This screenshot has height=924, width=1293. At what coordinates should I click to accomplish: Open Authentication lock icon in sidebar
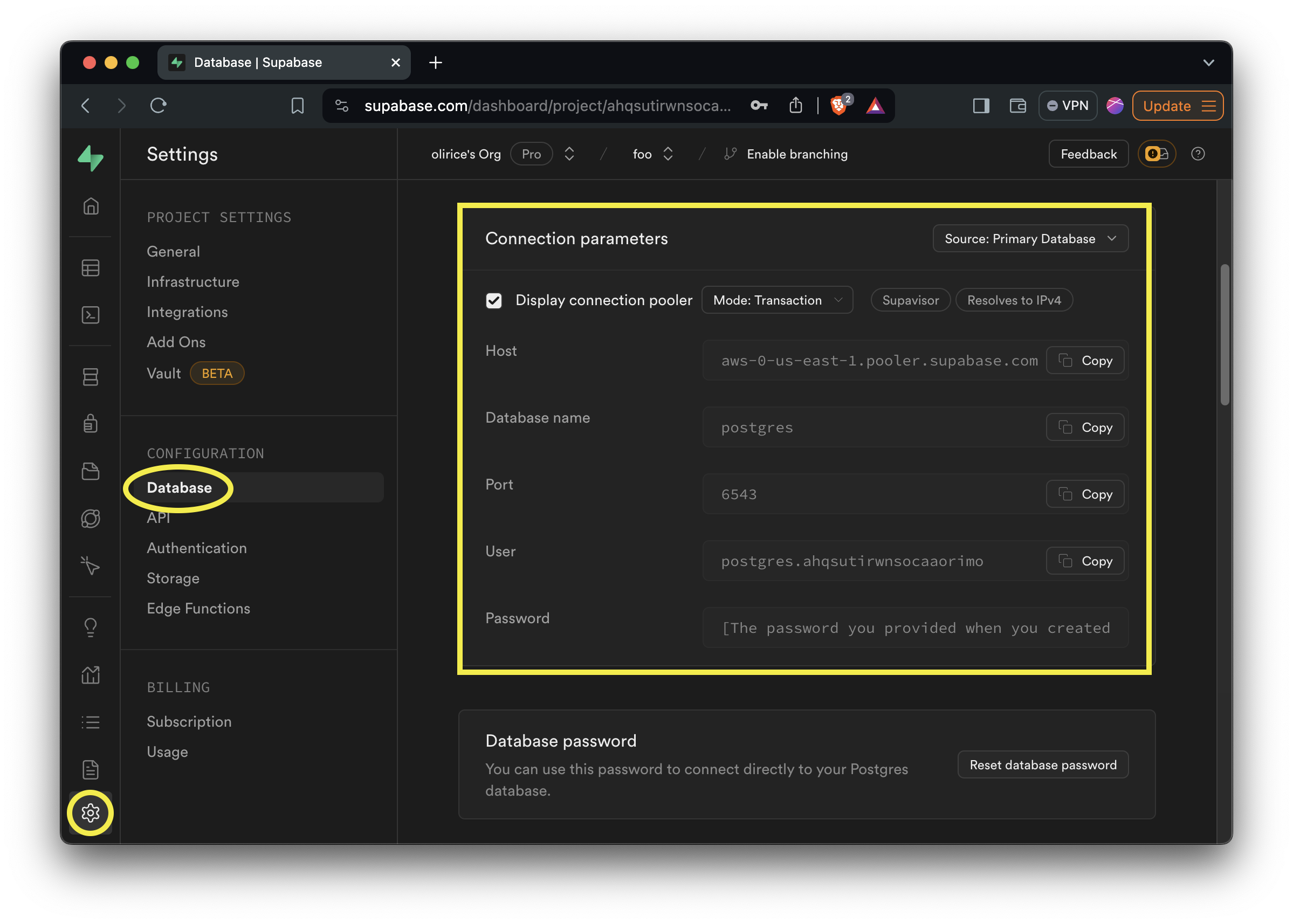click(91, 423)
